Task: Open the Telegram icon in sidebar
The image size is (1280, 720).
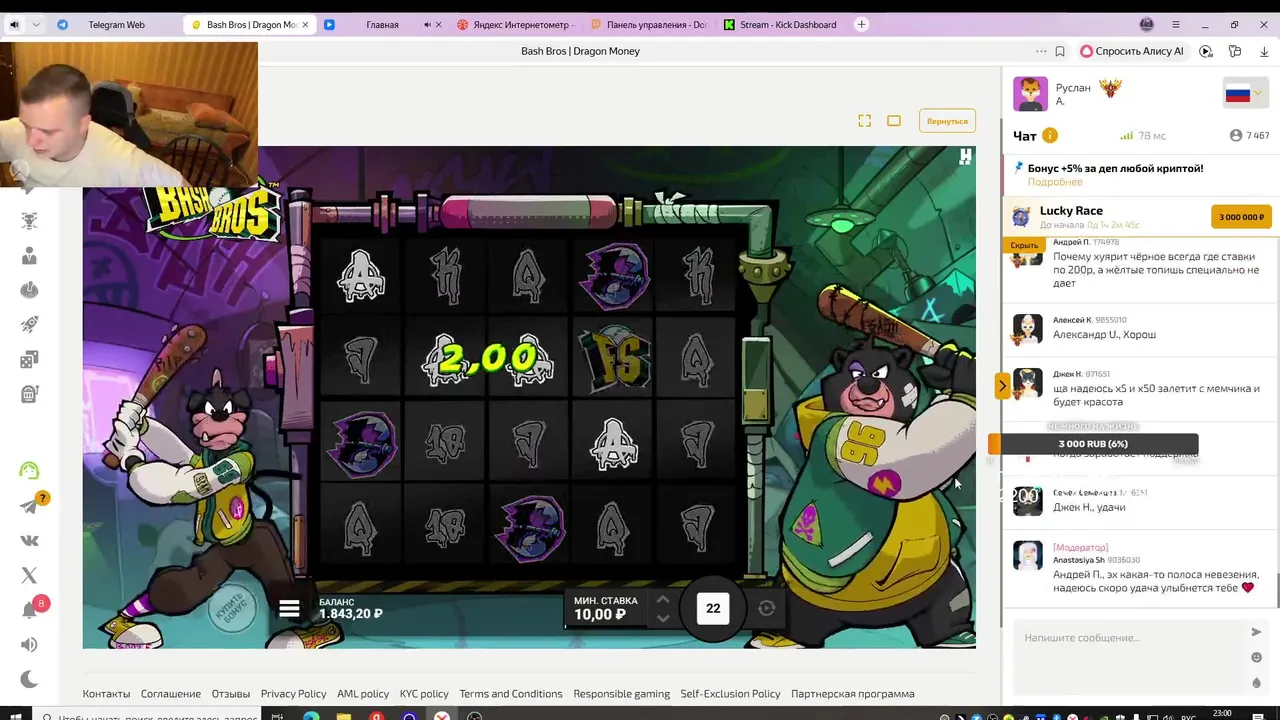Action: [x=29, y=506]
